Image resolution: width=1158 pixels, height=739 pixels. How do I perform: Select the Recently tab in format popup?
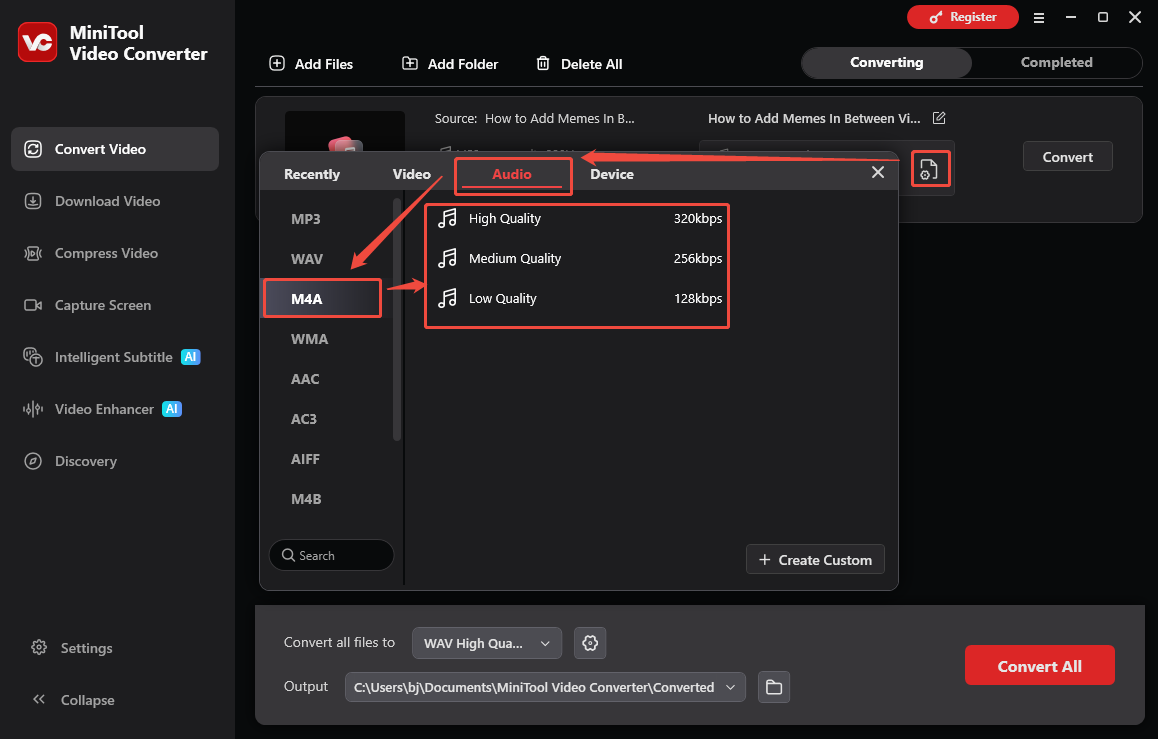click(x=312, y=174)
